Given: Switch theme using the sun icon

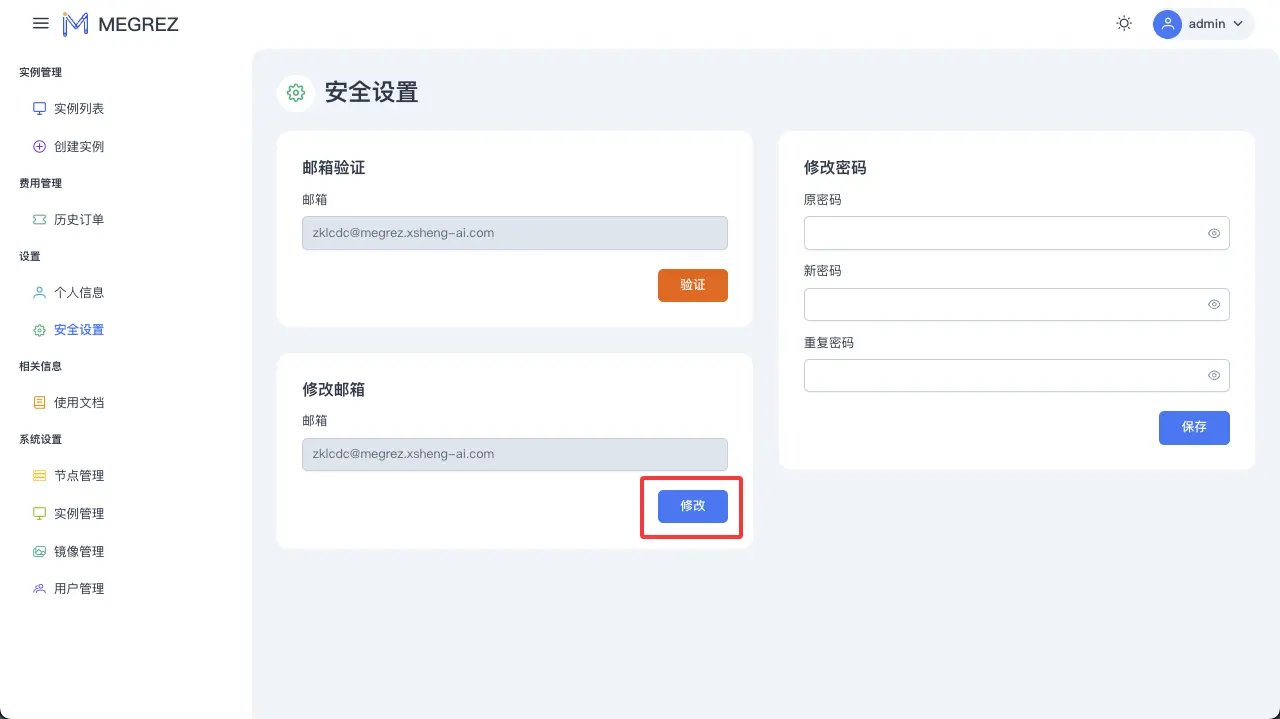Looking at the screenshot, I should pyautogui.click(x=1124, y=22).
